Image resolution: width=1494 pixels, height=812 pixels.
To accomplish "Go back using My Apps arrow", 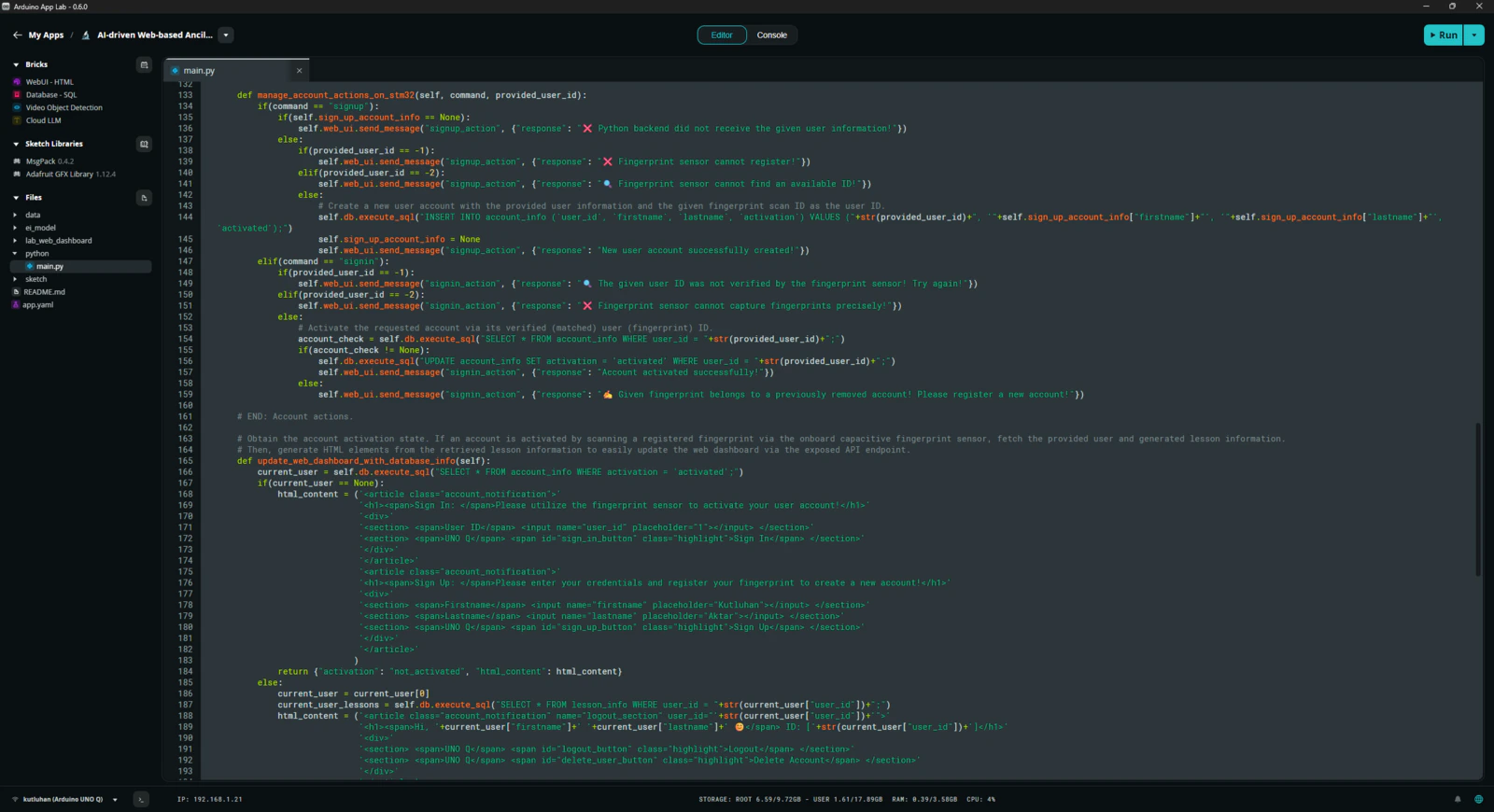I will 17,35.
